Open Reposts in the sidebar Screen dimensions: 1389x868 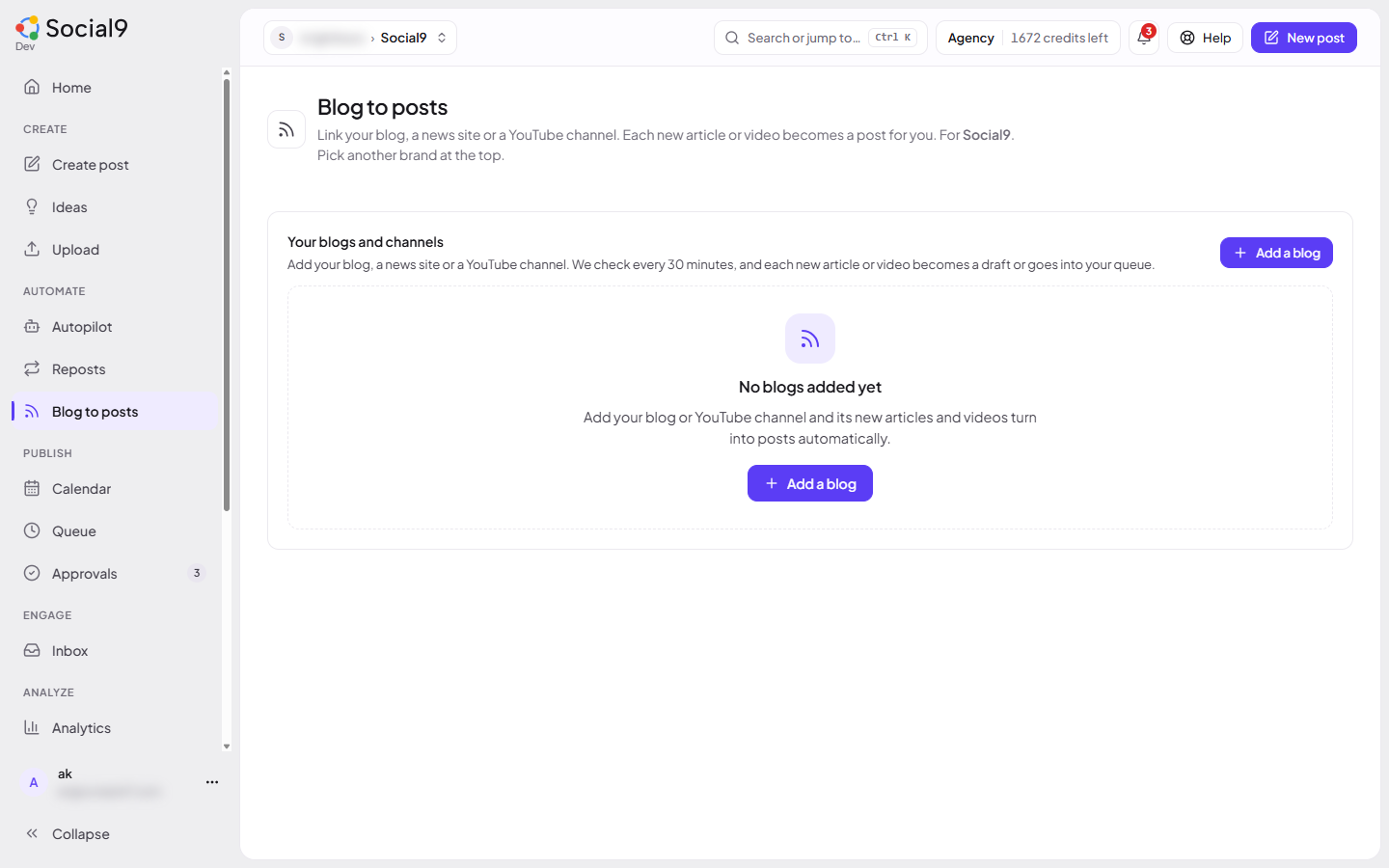[116, 368]
